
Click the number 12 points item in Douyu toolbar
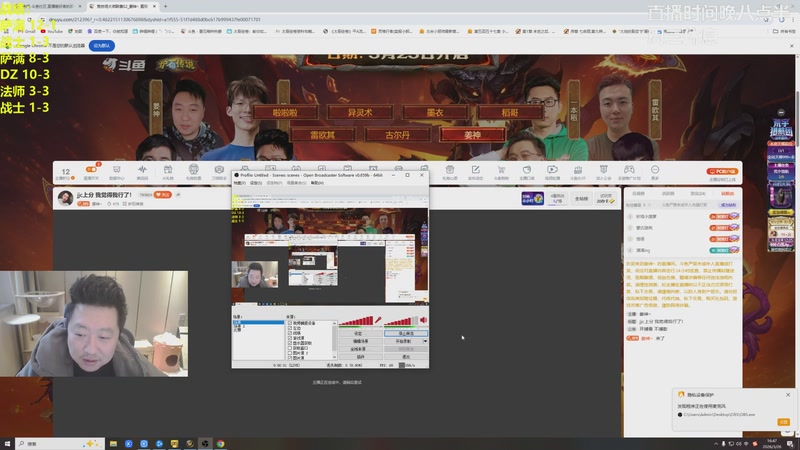(65, 172)
